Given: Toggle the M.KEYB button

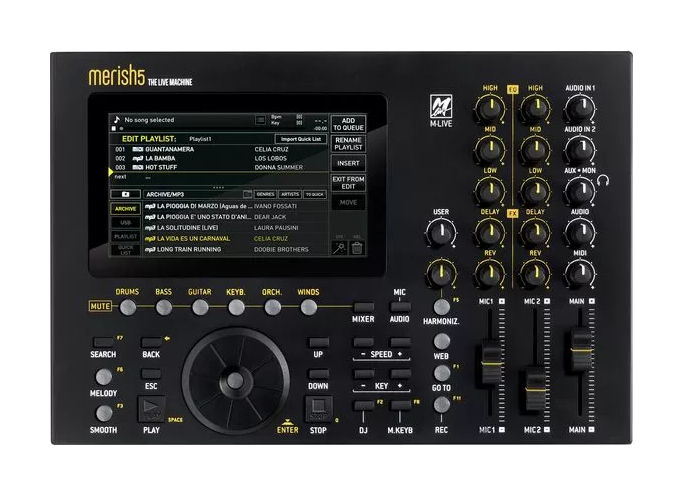Looking at the screenshot, I should click(x=400, y=405).
